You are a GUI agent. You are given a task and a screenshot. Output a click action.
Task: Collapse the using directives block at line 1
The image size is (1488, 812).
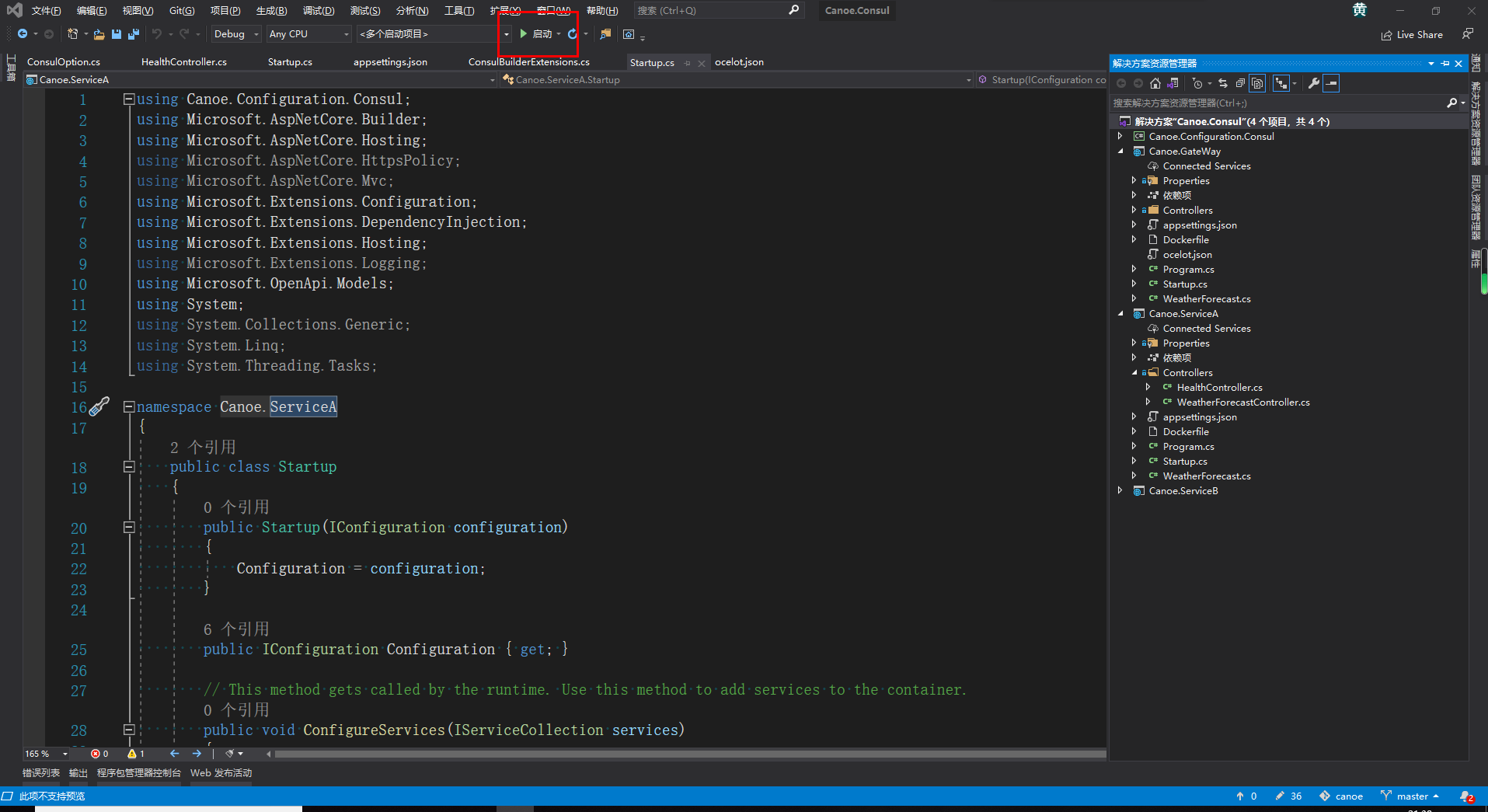tap(129, 99)
